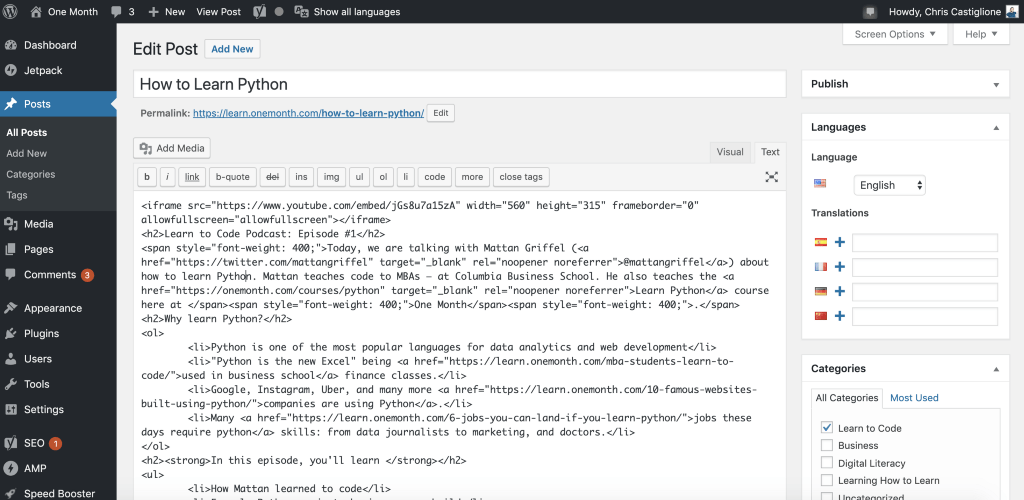This screenshot has height=500, width=1024.
Task: Insert blockquote with b-quote button
Action: click(232, 177)
